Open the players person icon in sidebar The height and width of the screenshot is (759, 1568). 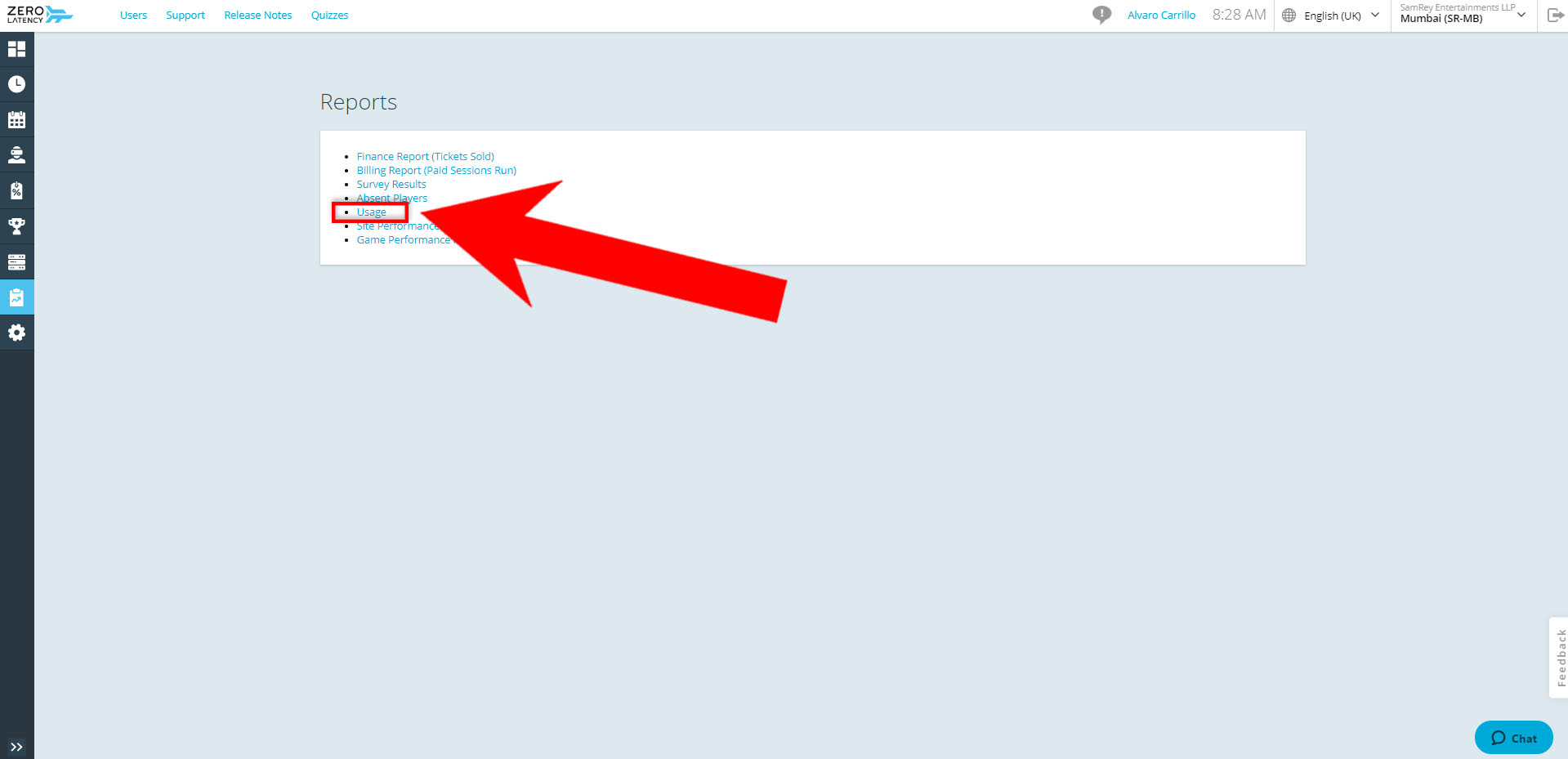pyautogui.click(x=16, y=155)
